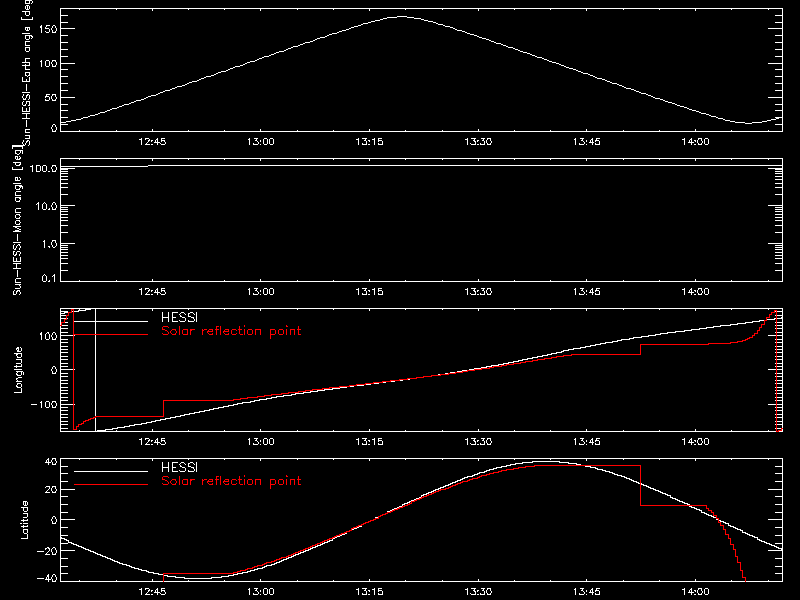
Task: Click the Latitude axis title
Action: click(24, 520)
